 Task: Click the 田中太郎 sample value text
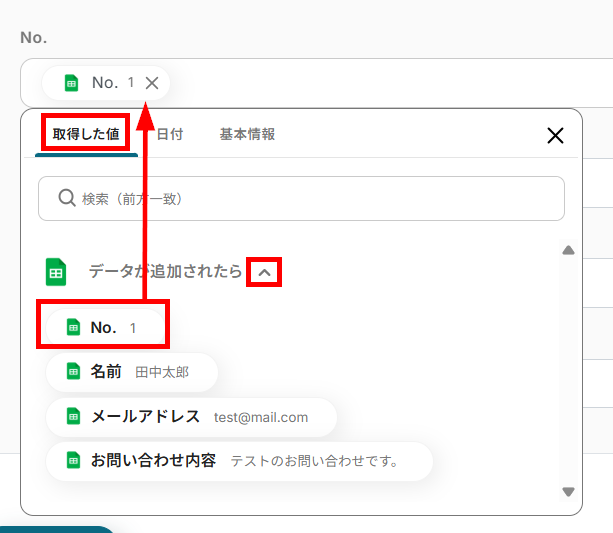click(162, 372)
